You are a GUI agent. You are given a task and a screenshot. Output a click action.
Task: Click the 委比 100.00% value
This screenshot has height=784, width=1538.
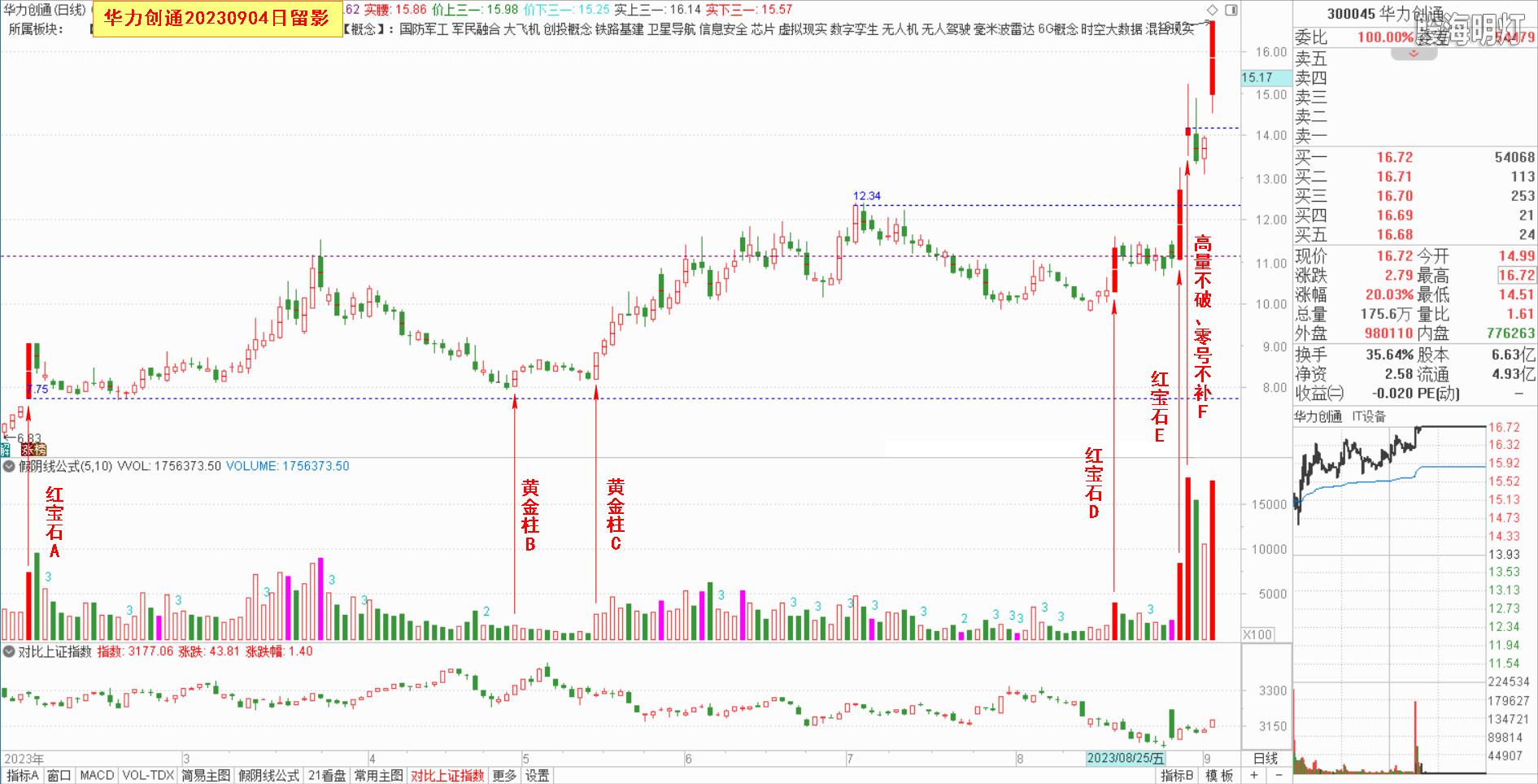coord(1386,37)
